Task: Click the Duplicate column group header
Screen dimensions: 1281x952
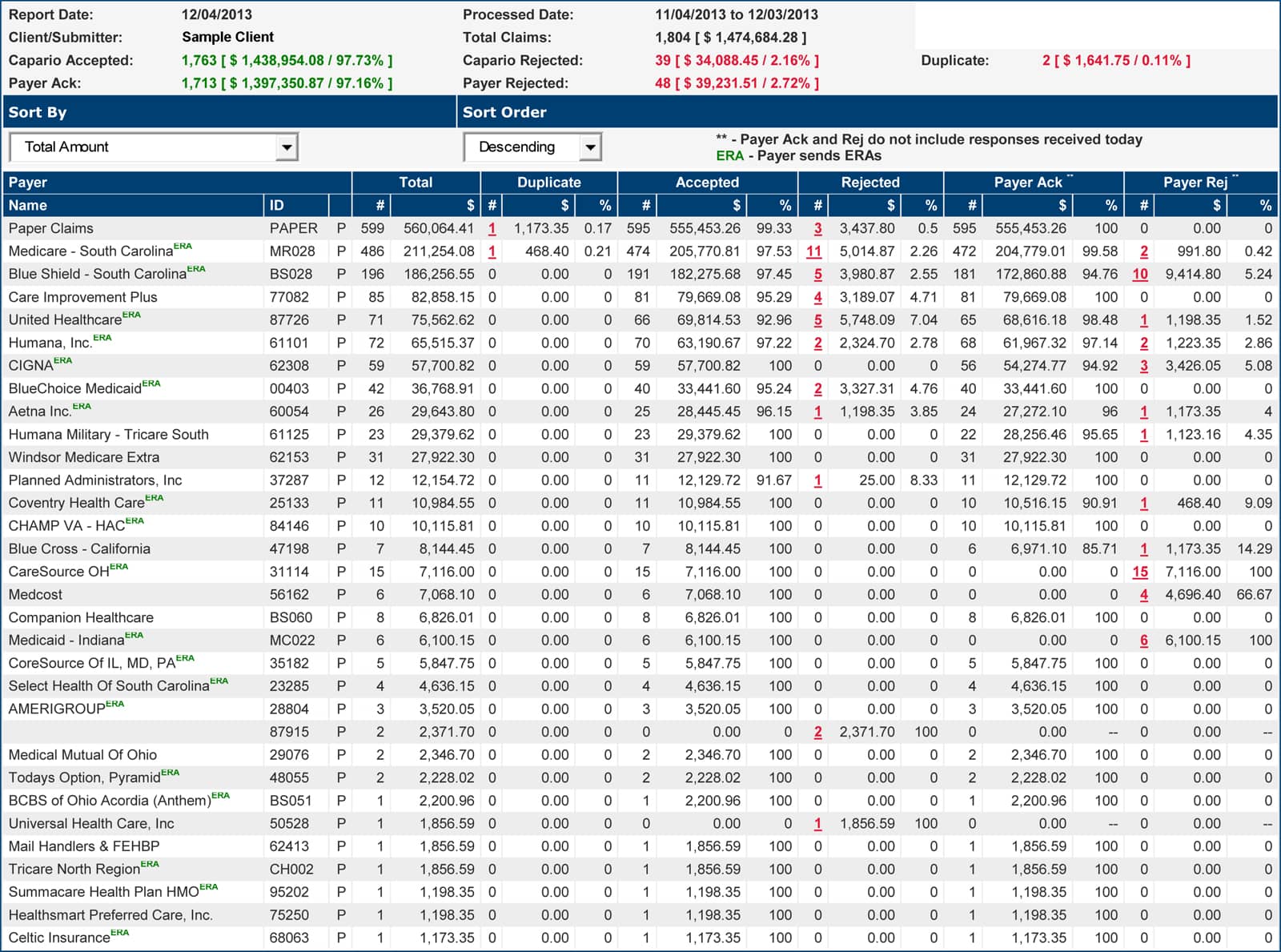Action: 549,182
